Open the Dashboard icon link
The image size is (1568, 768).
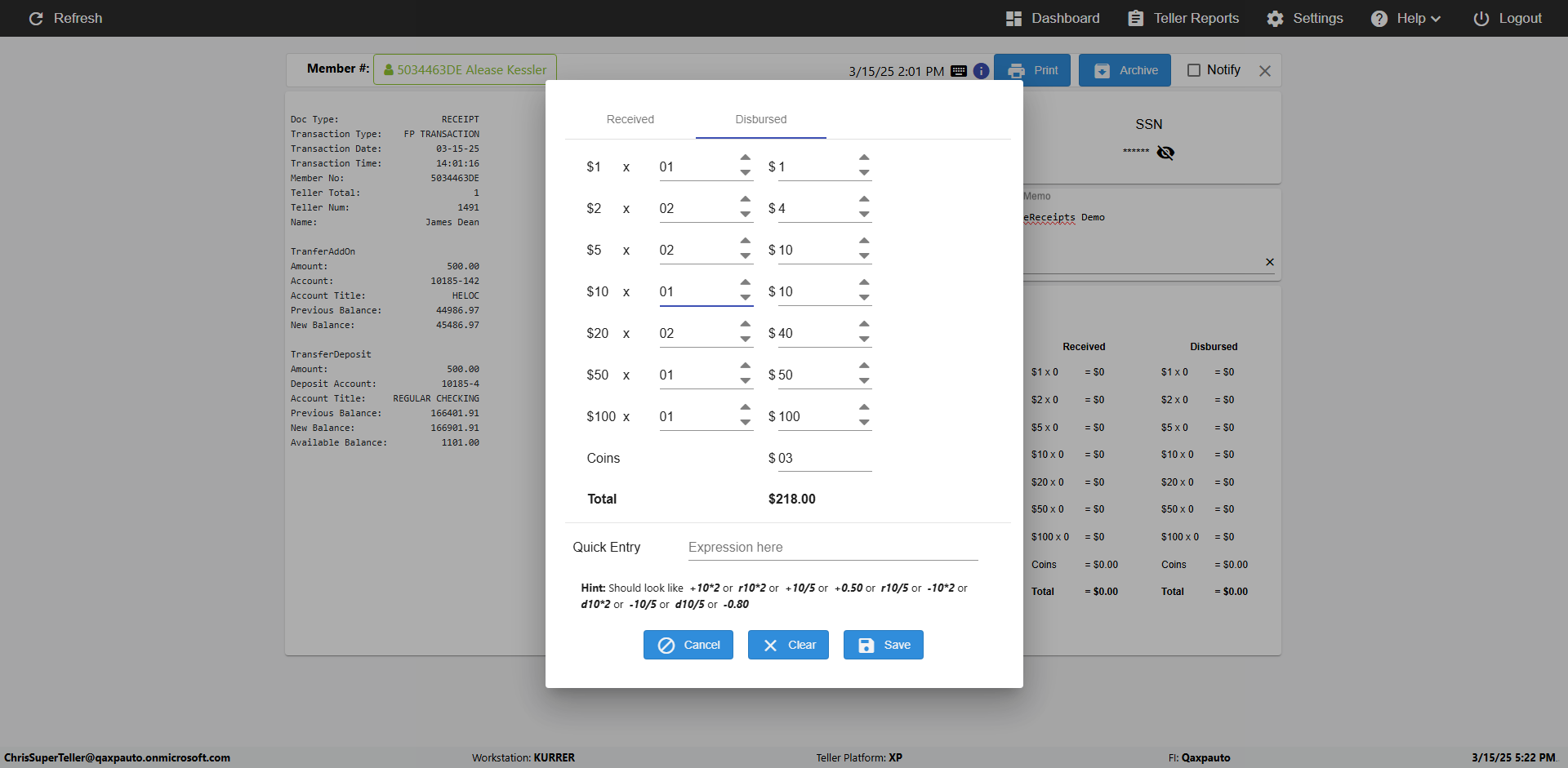1013,18
